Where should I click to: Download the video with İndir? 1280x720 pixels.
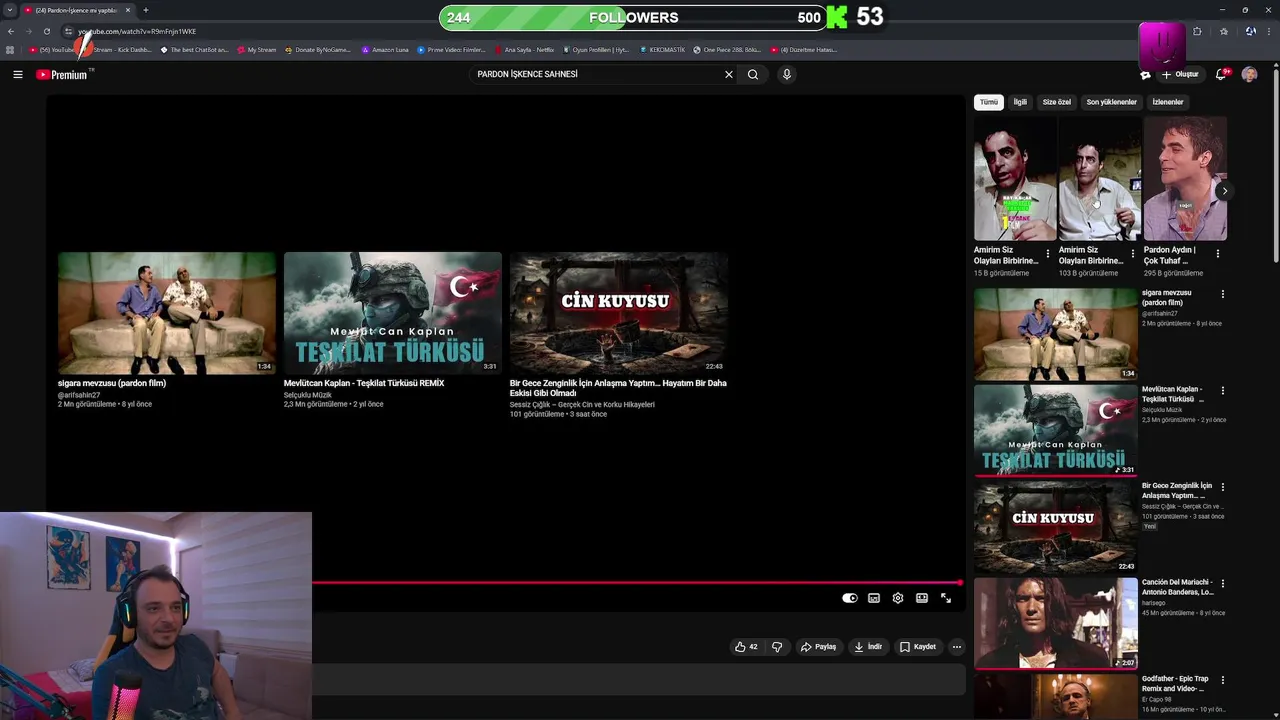pyautogui.click(x=867, y=647)
